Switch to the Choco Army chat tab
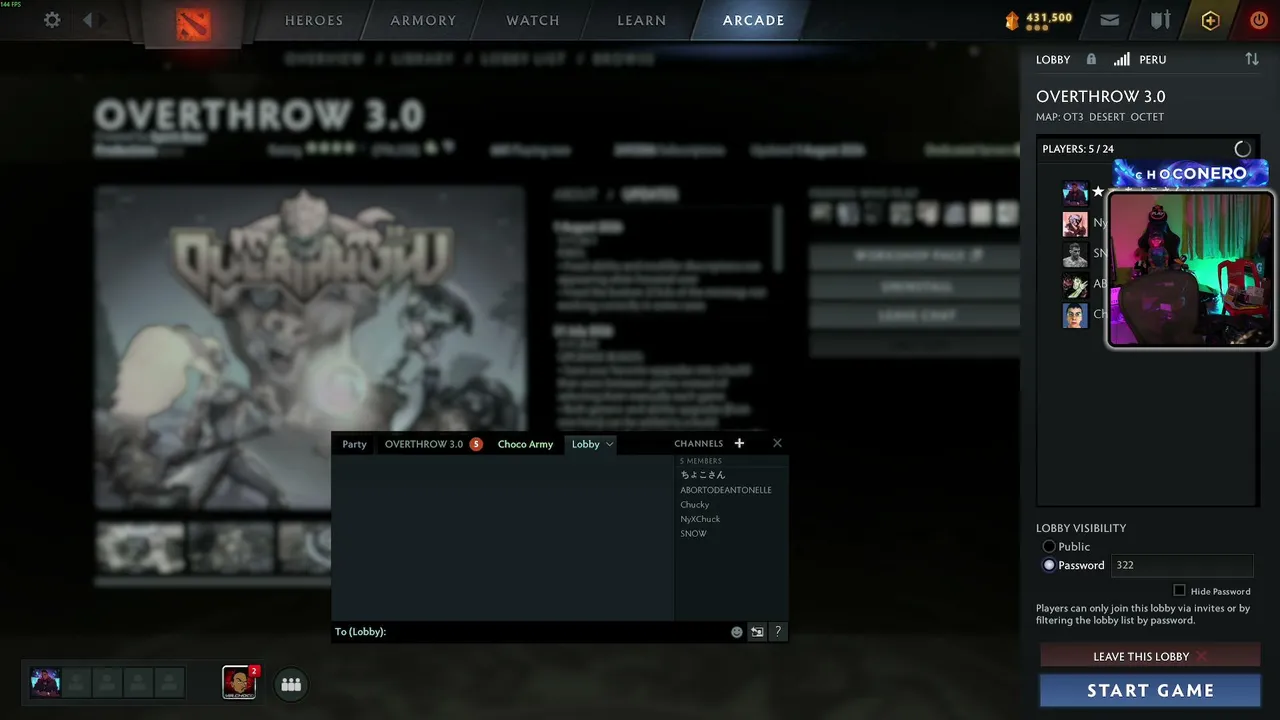The width and height of the screenshot is (1280, 720). pyautogui.click(x=525, y=444)
